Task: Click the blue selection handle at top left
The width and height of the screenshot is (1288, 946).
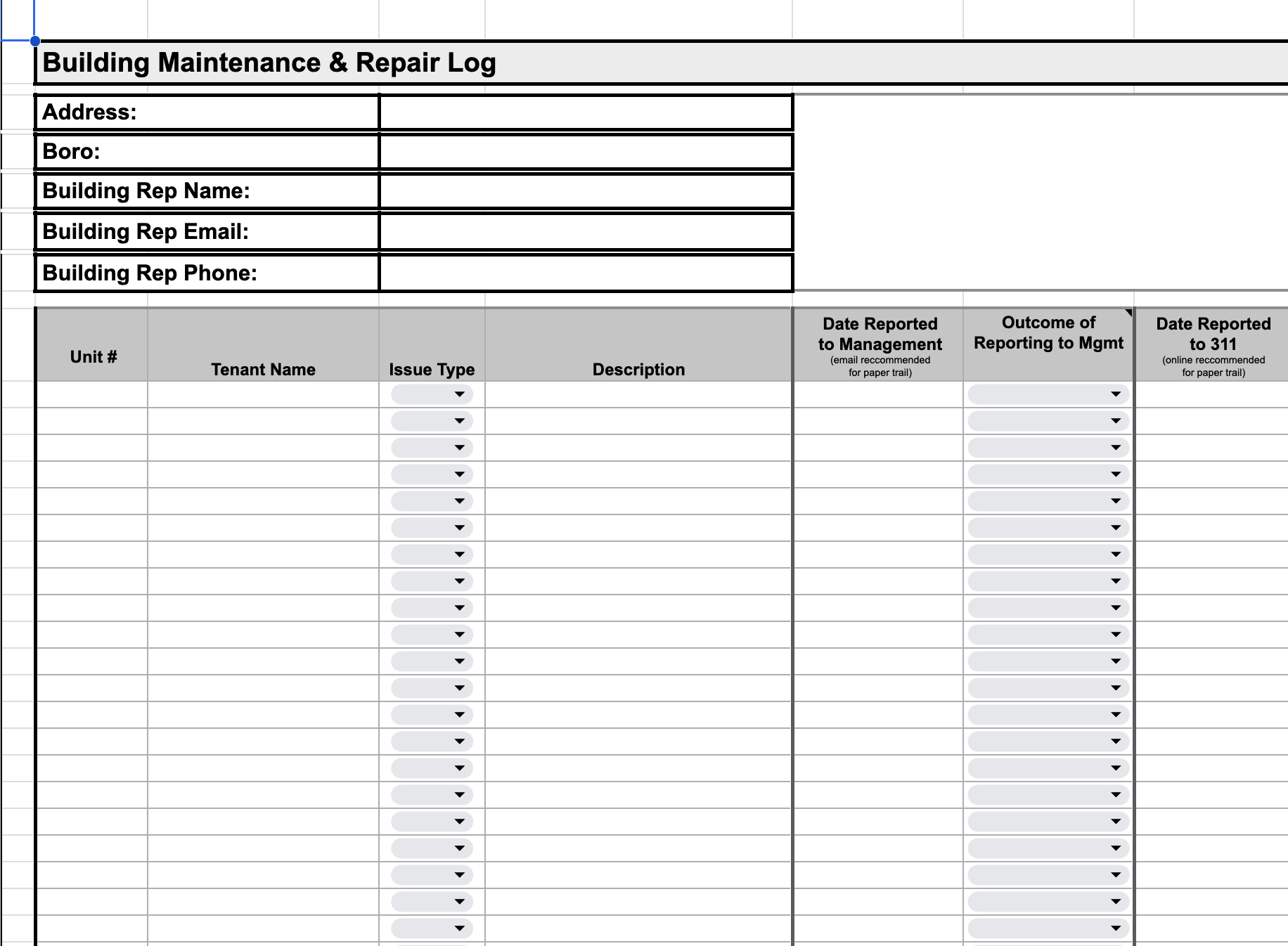Action: click(33, 40)
